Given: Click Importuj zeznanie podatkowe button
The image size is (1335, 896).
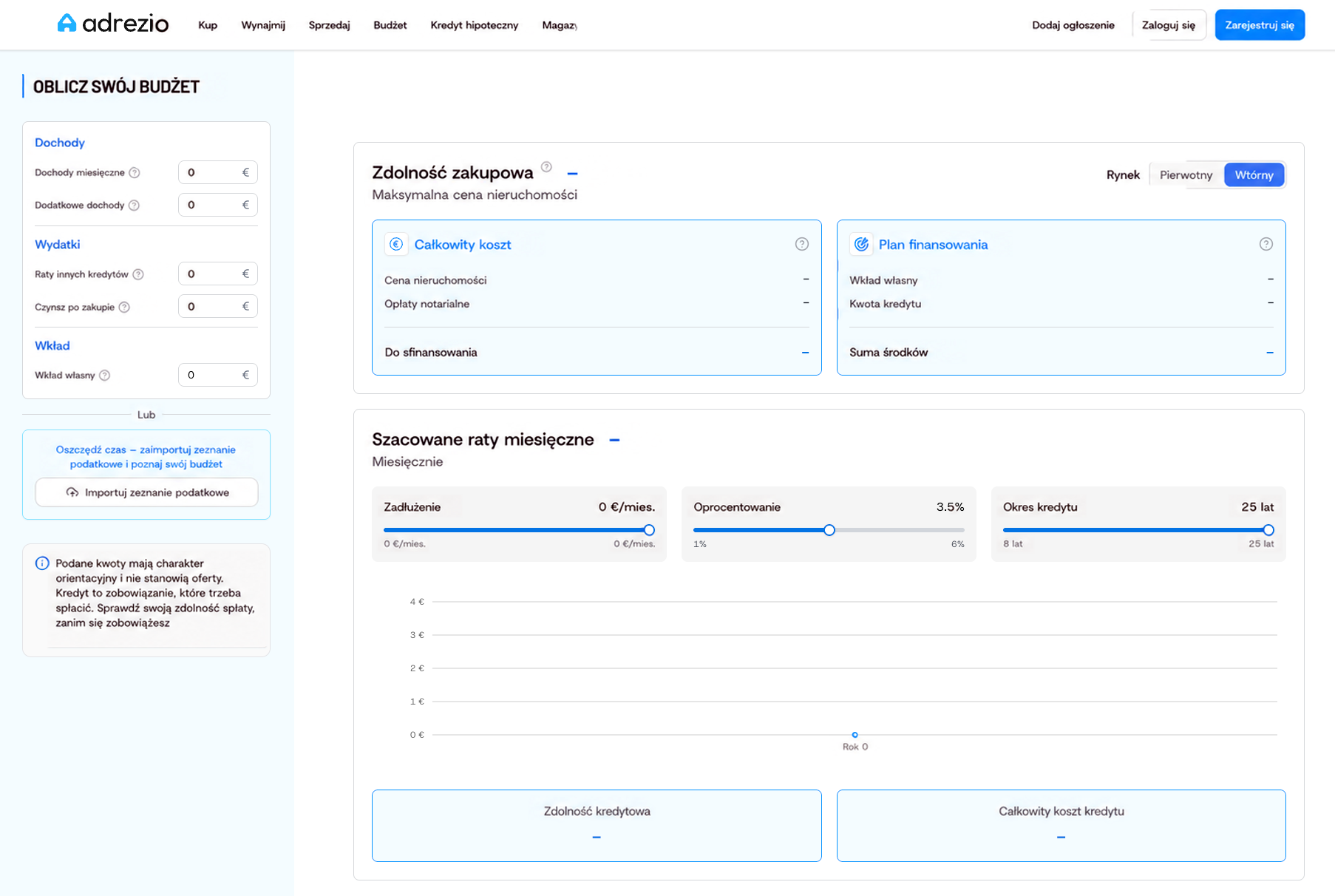Looking at the screenshot, I should point(146,492).
